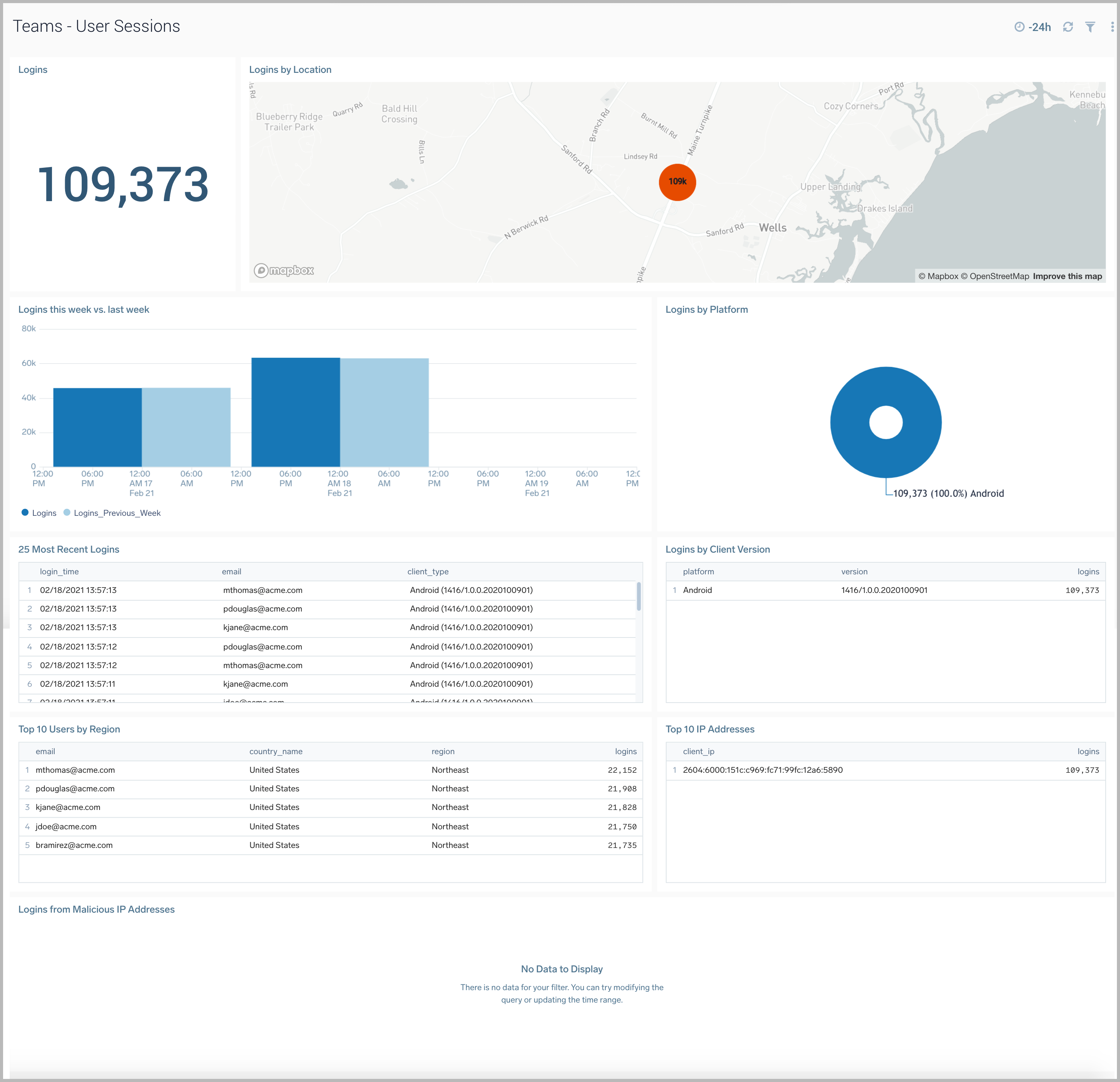Click bramirez@acme.com in Top 10 Users
Screen dimensions: 1120x1082
(74, 846)
